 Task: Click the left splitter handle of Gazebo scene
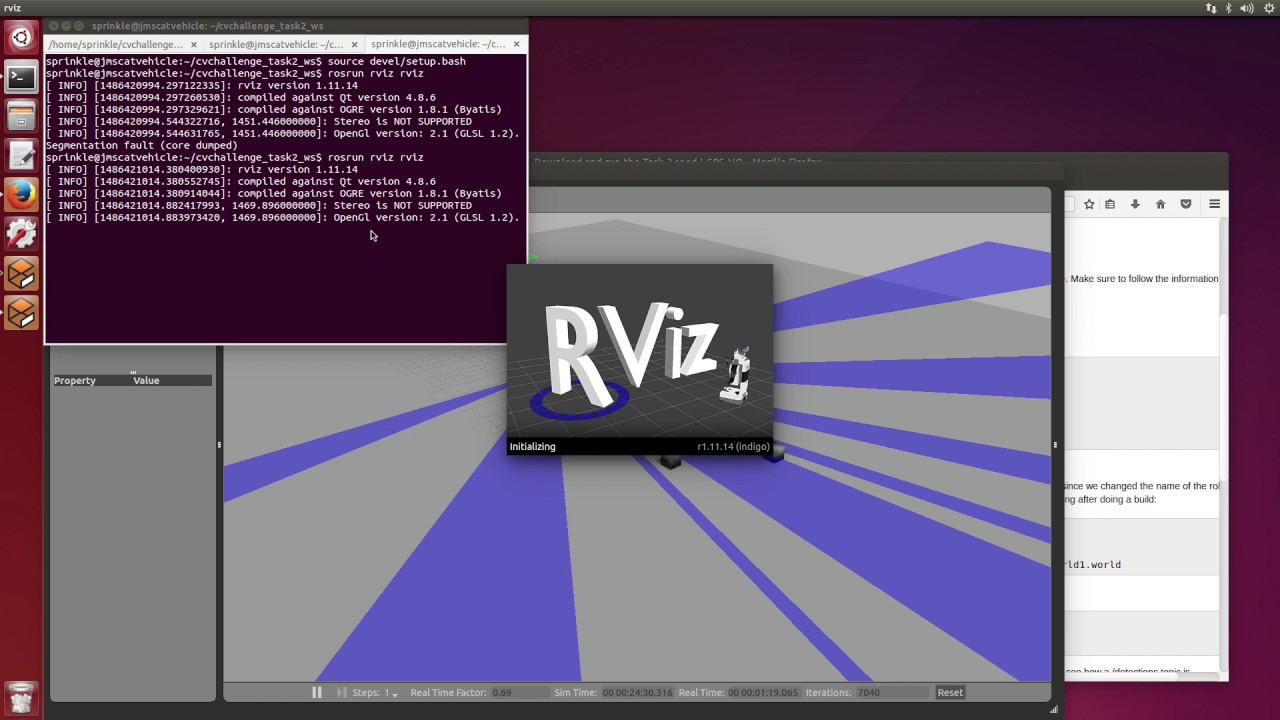click(x=219, y=445)
